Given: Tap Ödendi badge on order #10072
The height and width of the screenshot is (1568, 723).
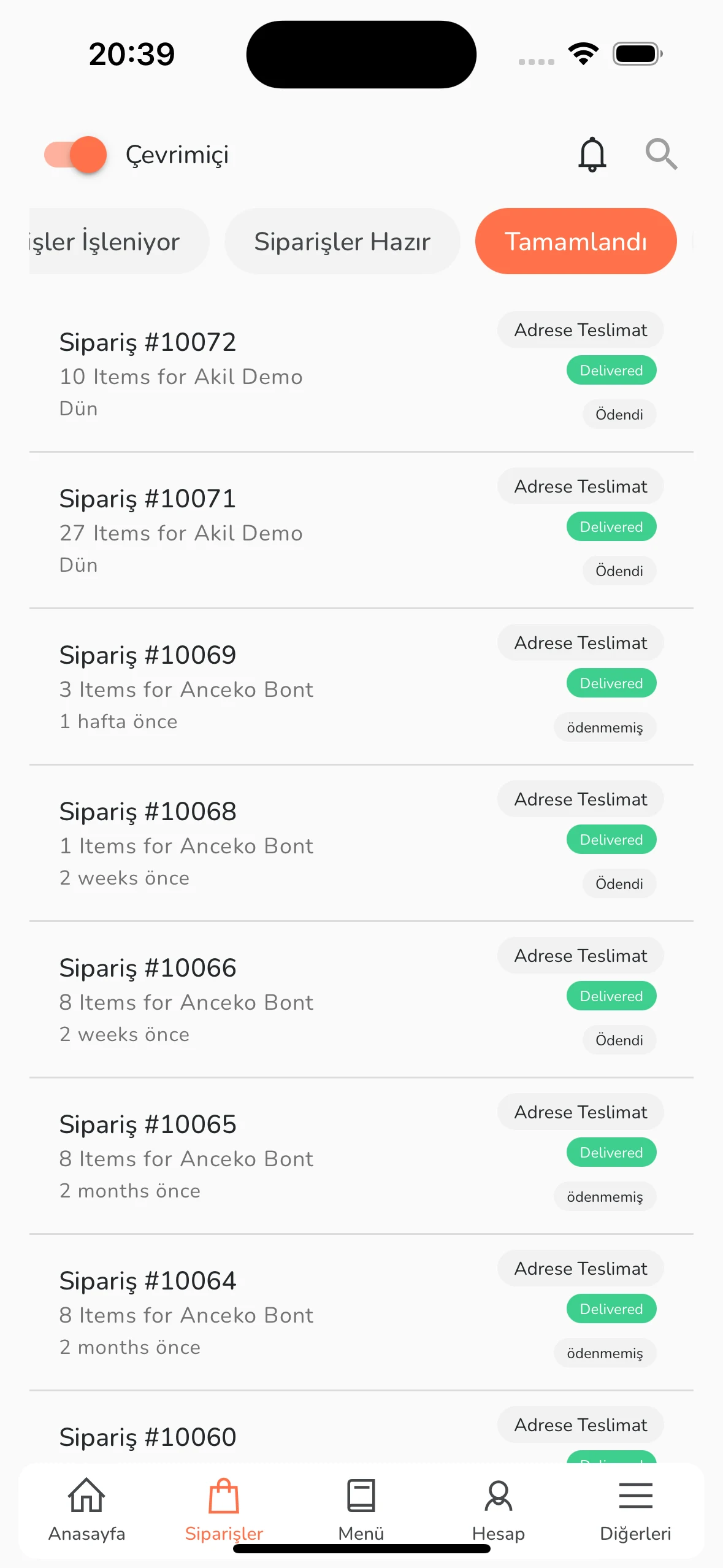Looking at the screenshot, I should pyautogui.click(x=619, y=414).
